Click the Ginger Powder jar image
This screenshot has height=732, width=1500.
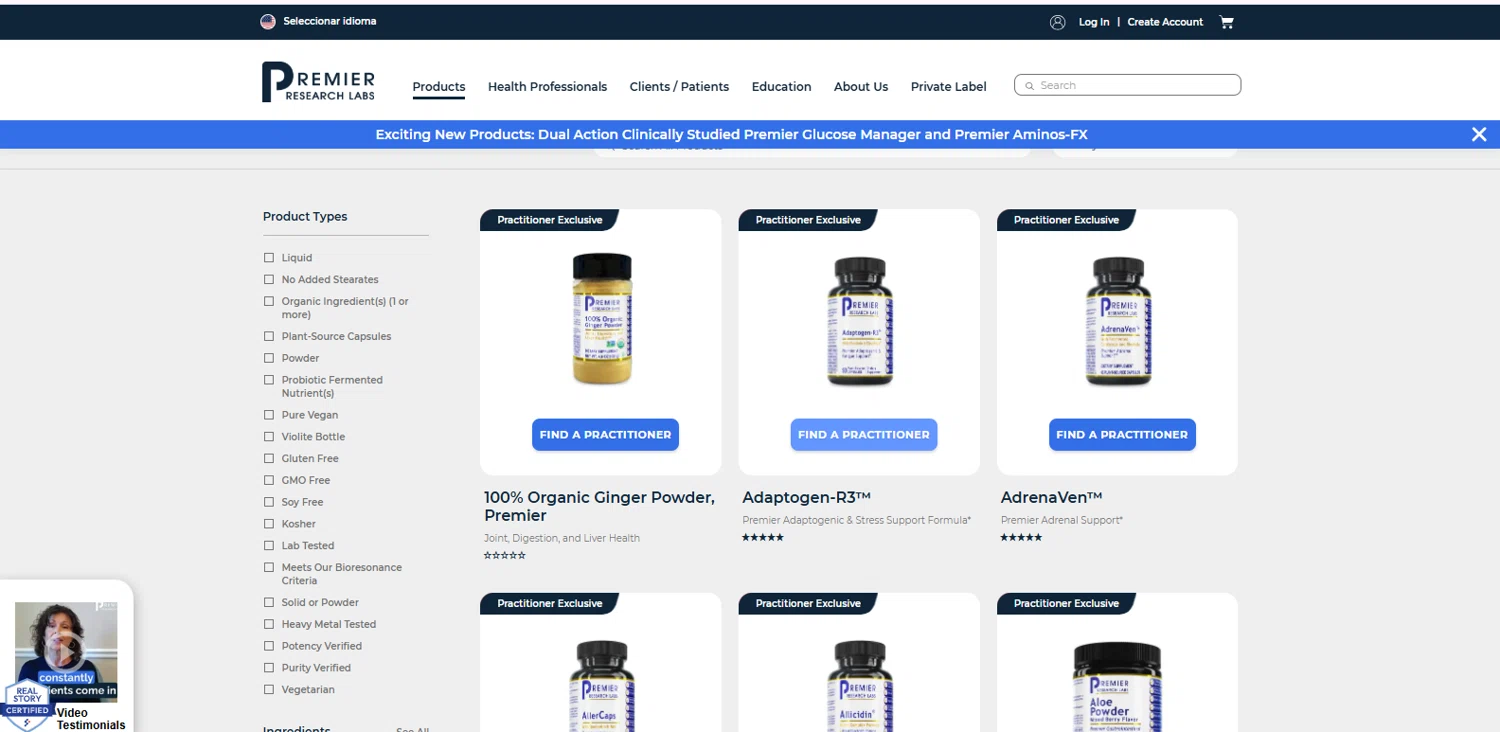coord(602,319)
